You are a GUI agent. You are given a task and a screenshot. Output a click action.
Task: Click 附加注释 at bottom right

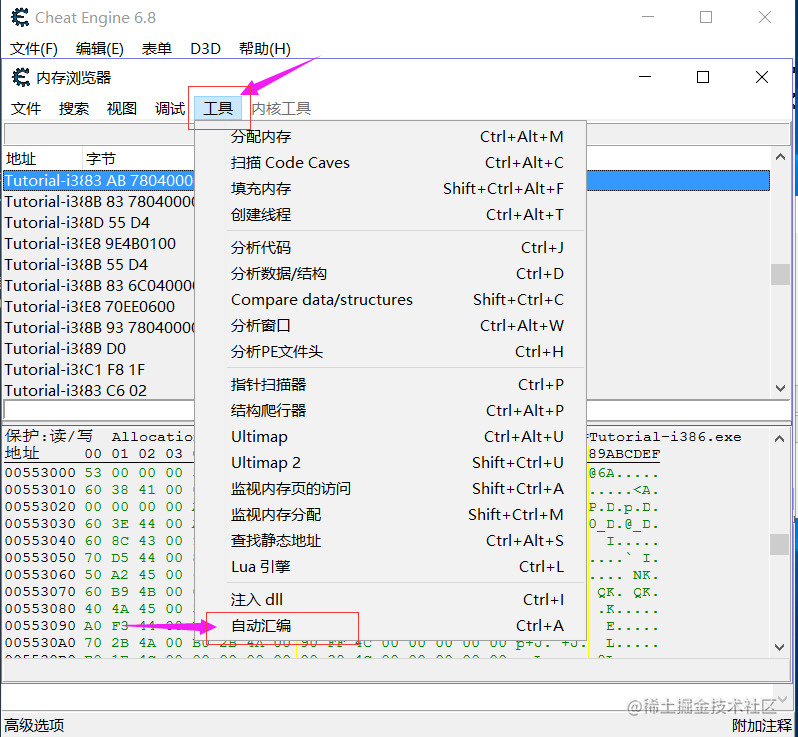(x=762, y=725)
